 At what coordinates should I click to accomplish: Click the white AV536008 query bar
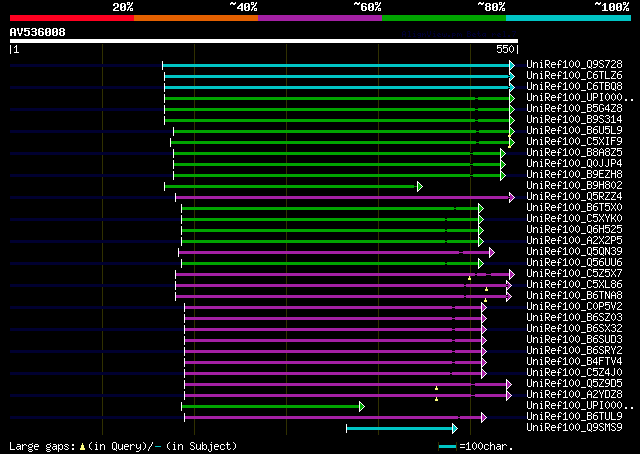[x=264, y=41]
